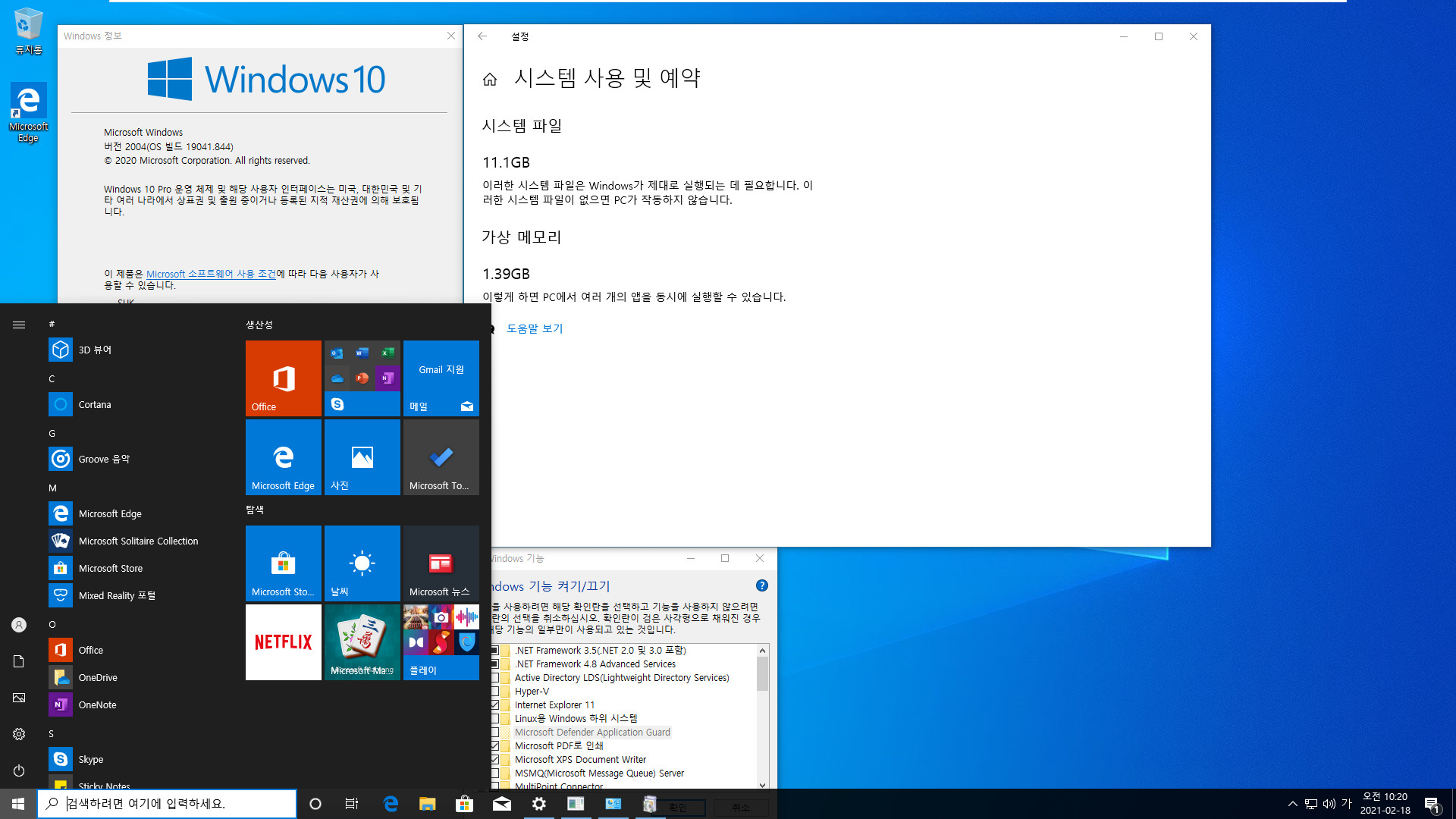Open the Microsoft Mahjong tile
1456x819 pixels.
(x=362, y=642)
